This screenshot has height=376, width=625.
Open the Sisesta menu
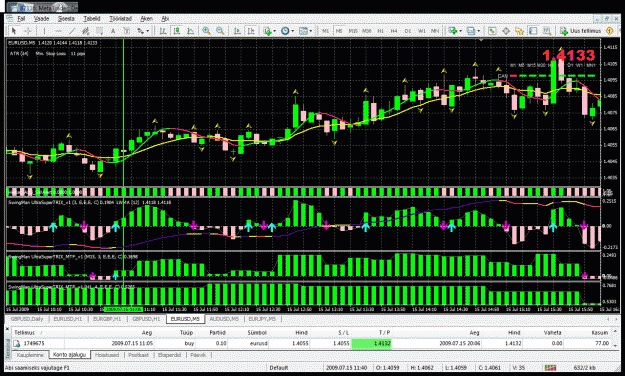pos(66,18)
